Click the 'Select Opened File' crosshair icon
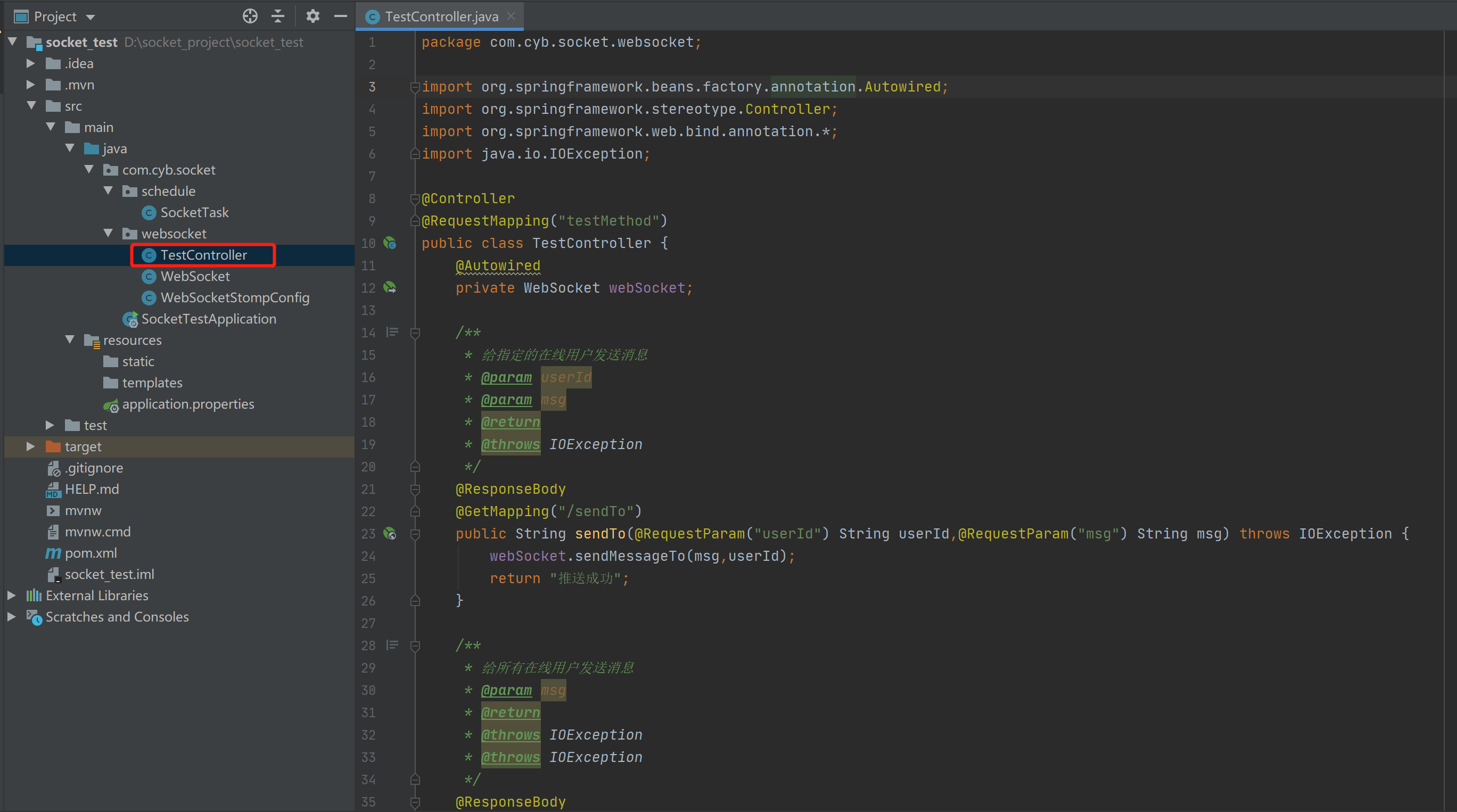 point(250,16)
